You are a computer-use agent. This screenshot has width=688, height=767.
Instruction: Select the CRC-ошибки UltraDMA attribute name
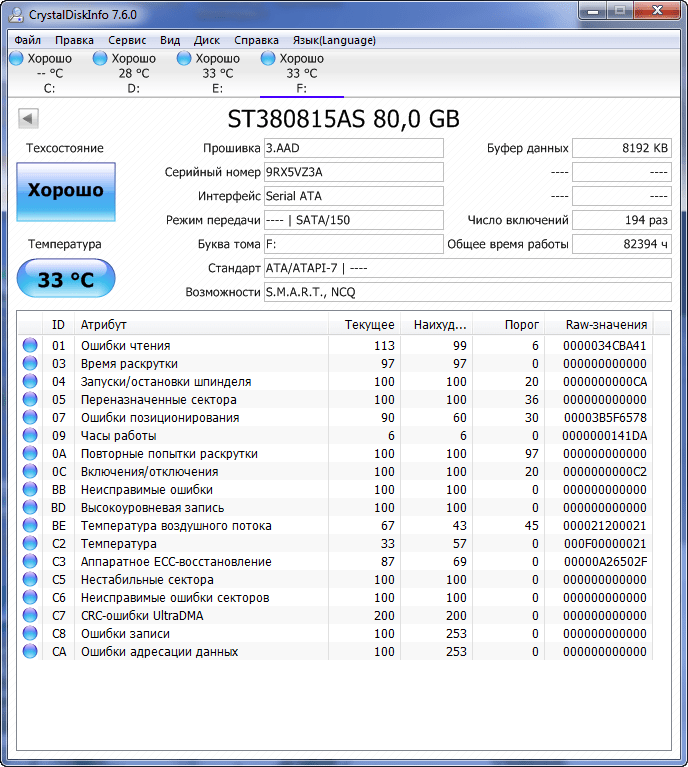(x=142, y=616)
